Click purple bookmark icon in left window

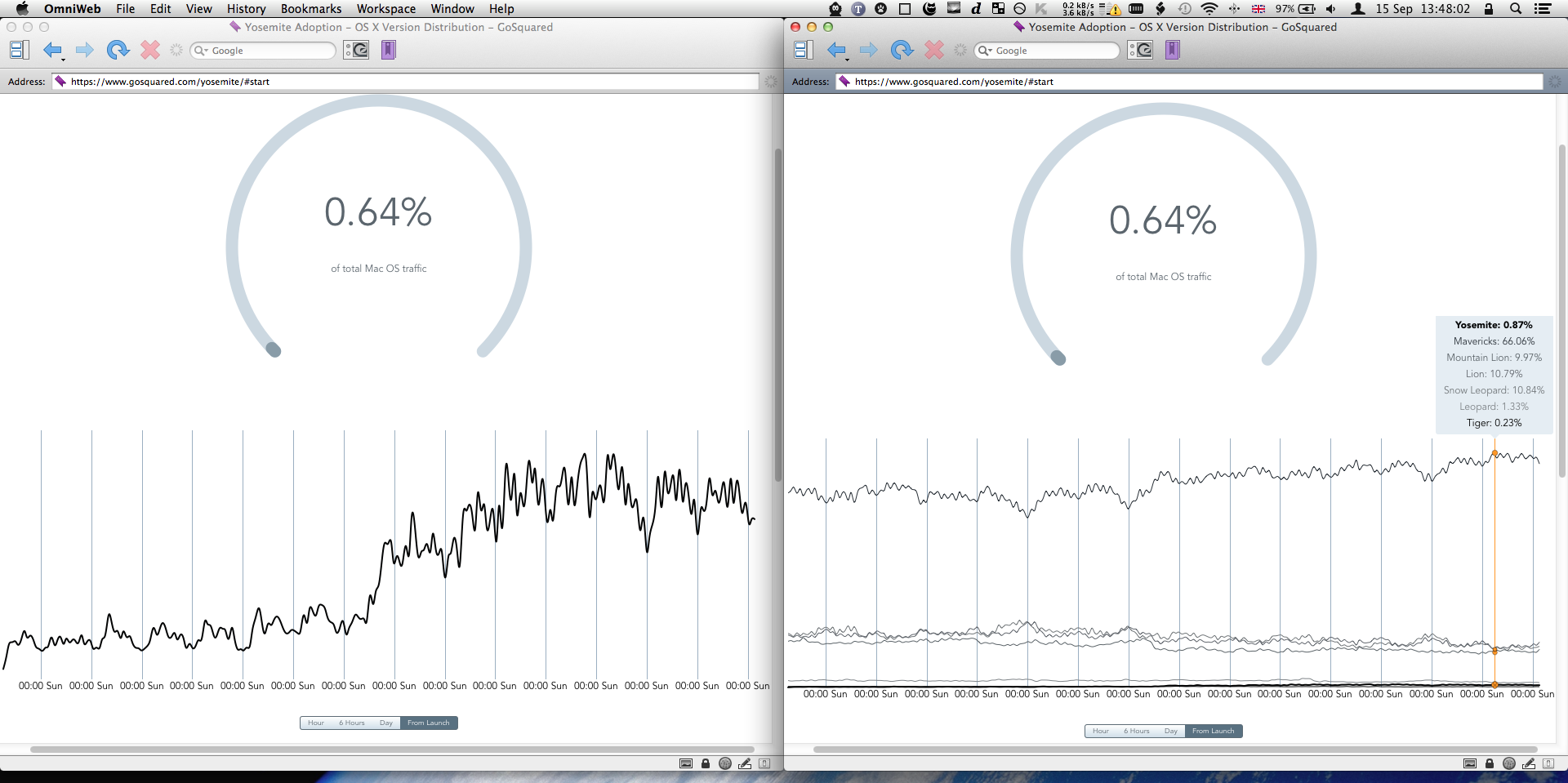[388, 50]
